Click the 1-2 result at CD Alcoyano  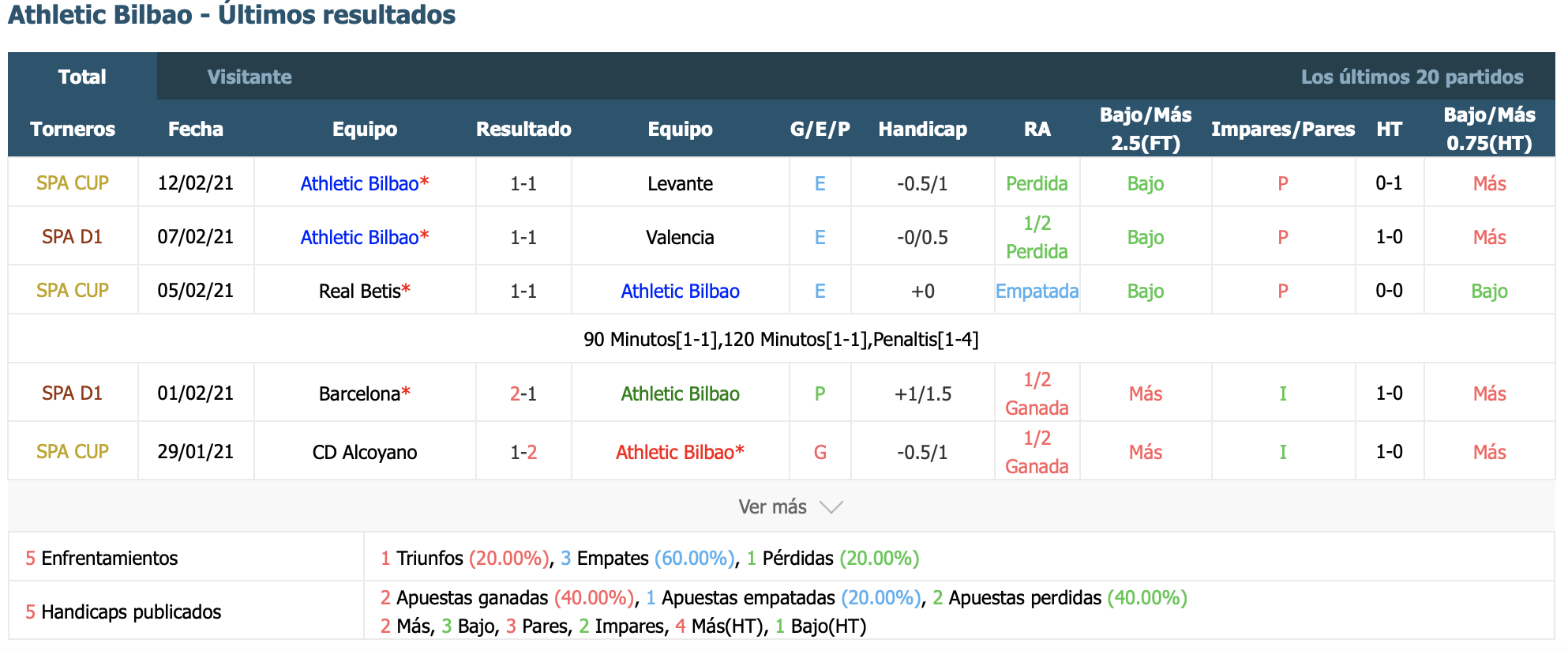(x=523, y=452)
